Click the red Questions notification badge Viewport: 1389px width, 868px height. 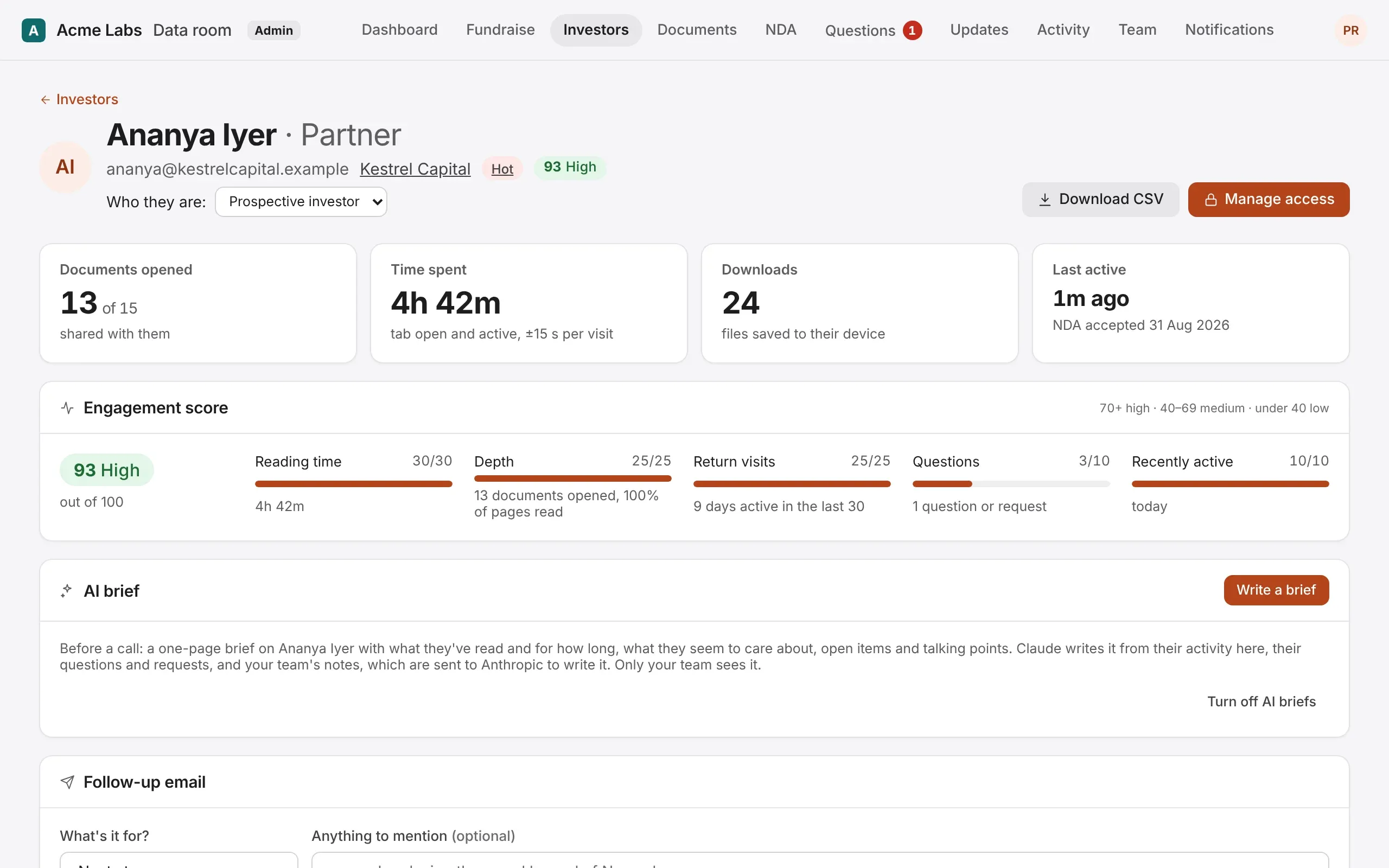tap(912, 30)
